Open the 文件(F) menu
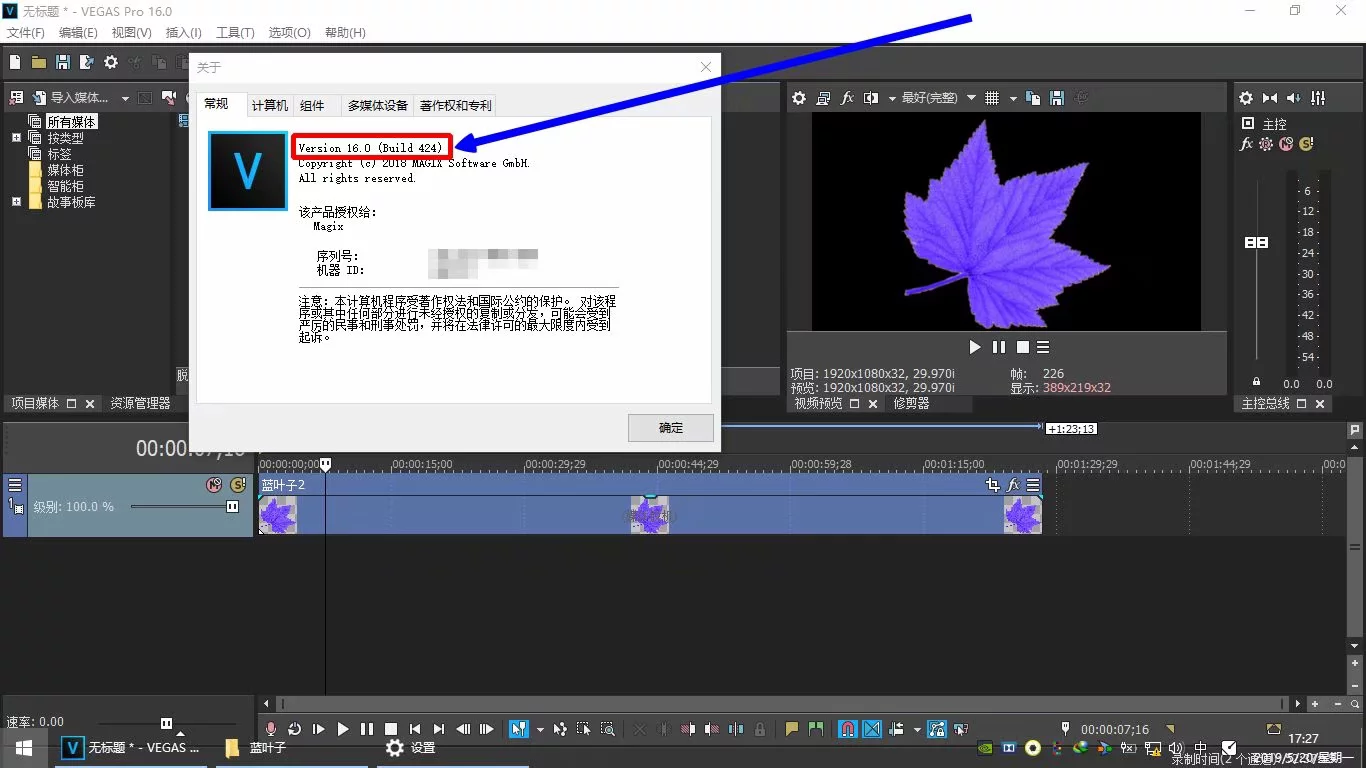 click(26, 33)
